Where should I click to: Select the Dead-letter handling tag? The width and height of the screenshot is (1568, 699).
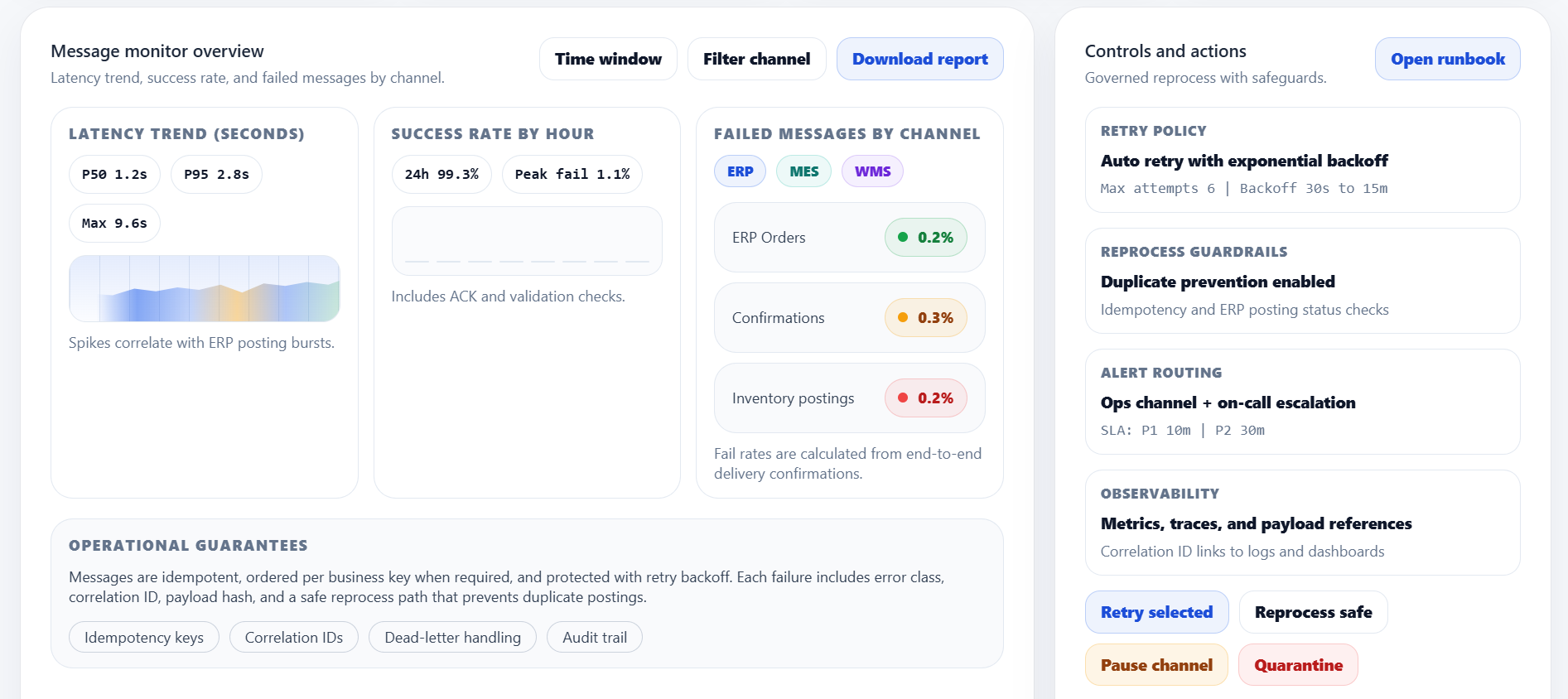coord(452,637)
